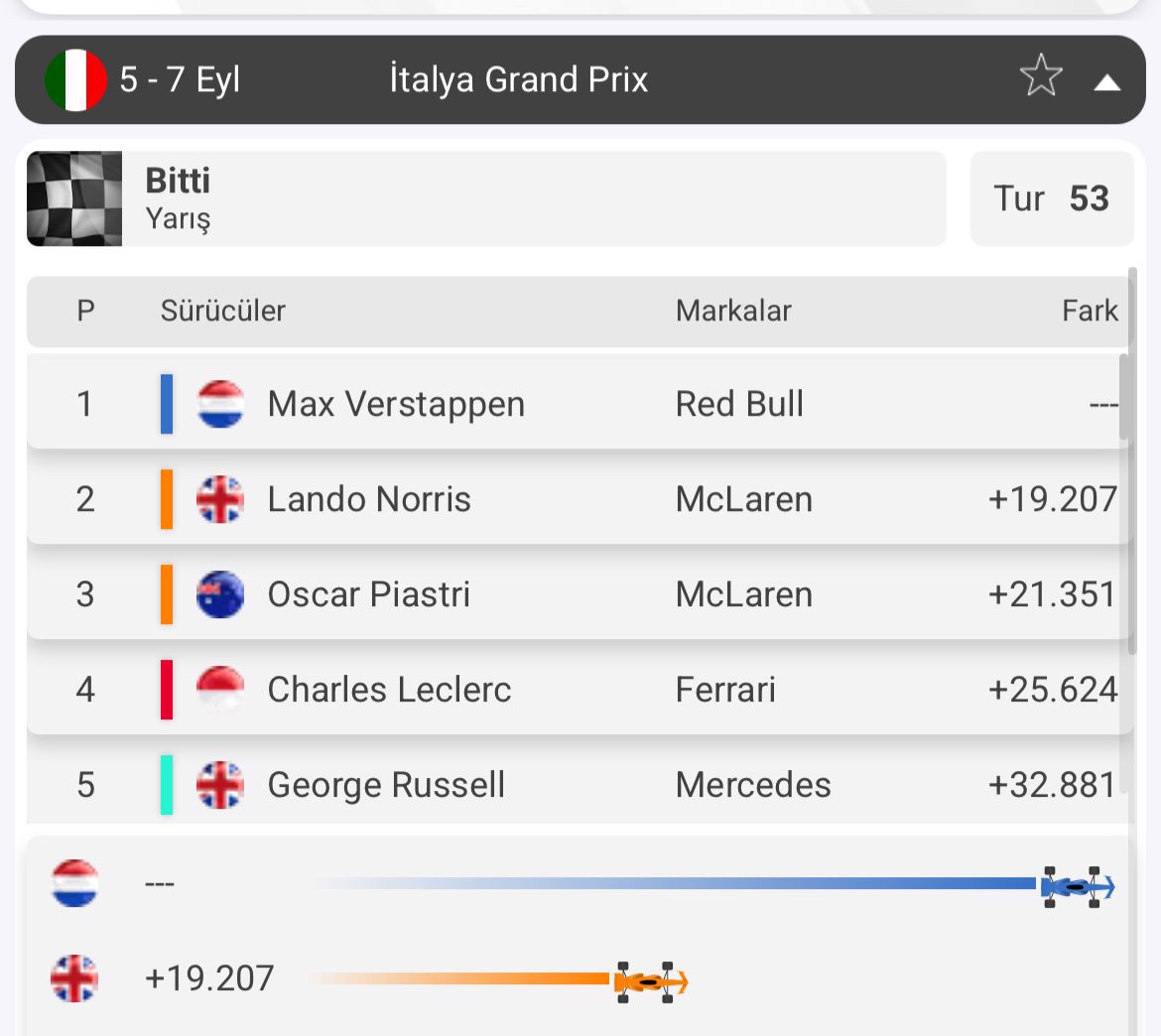Collapse the İtalya Grand Prix section
1161x1036 pixels.
click(x=1107, y=81)
